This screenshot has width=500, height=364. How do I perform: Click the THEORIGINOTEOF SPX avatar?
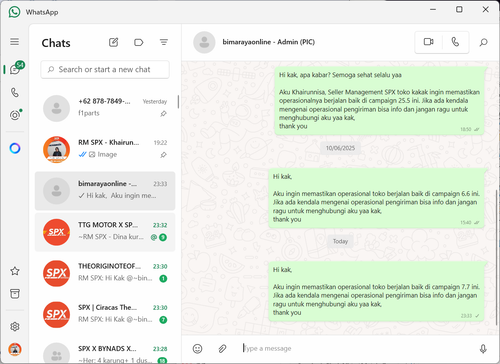56,274
